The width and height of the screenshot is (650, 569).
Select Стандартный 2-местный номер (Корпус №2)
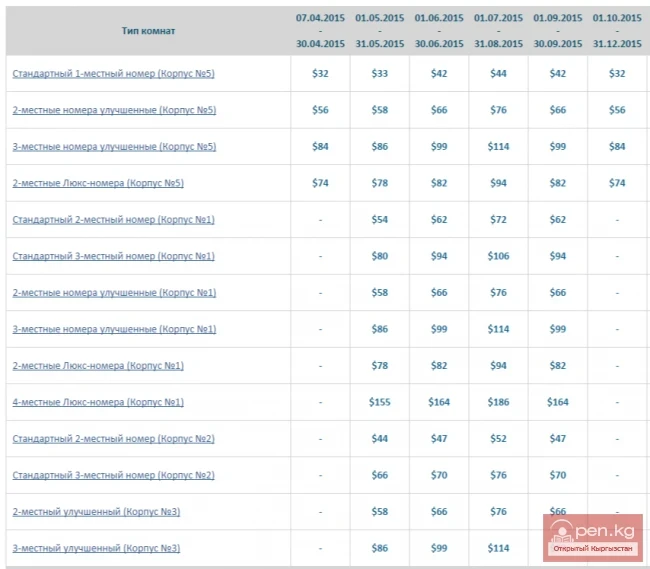pyautogui.click(x=113, y=439)
